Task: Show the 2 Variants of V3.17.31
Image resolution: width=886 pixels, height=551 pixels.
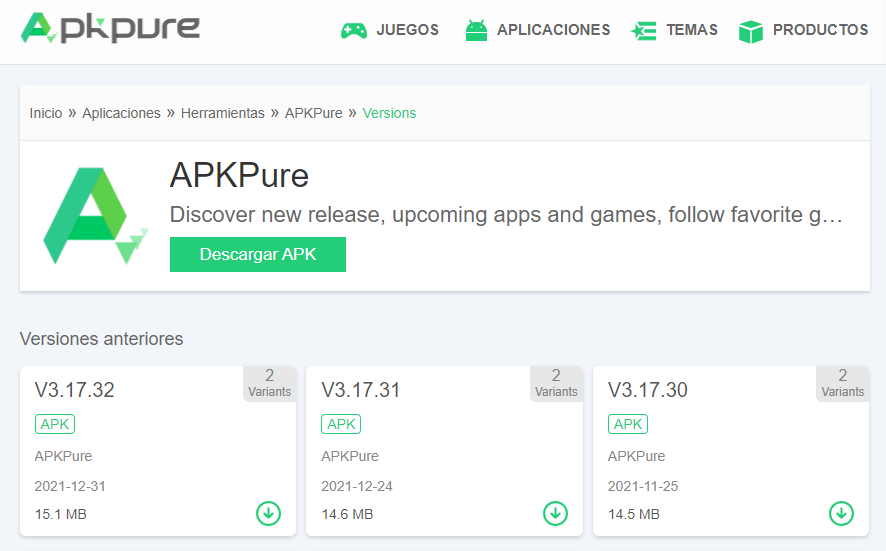Action: coord(556,383)
